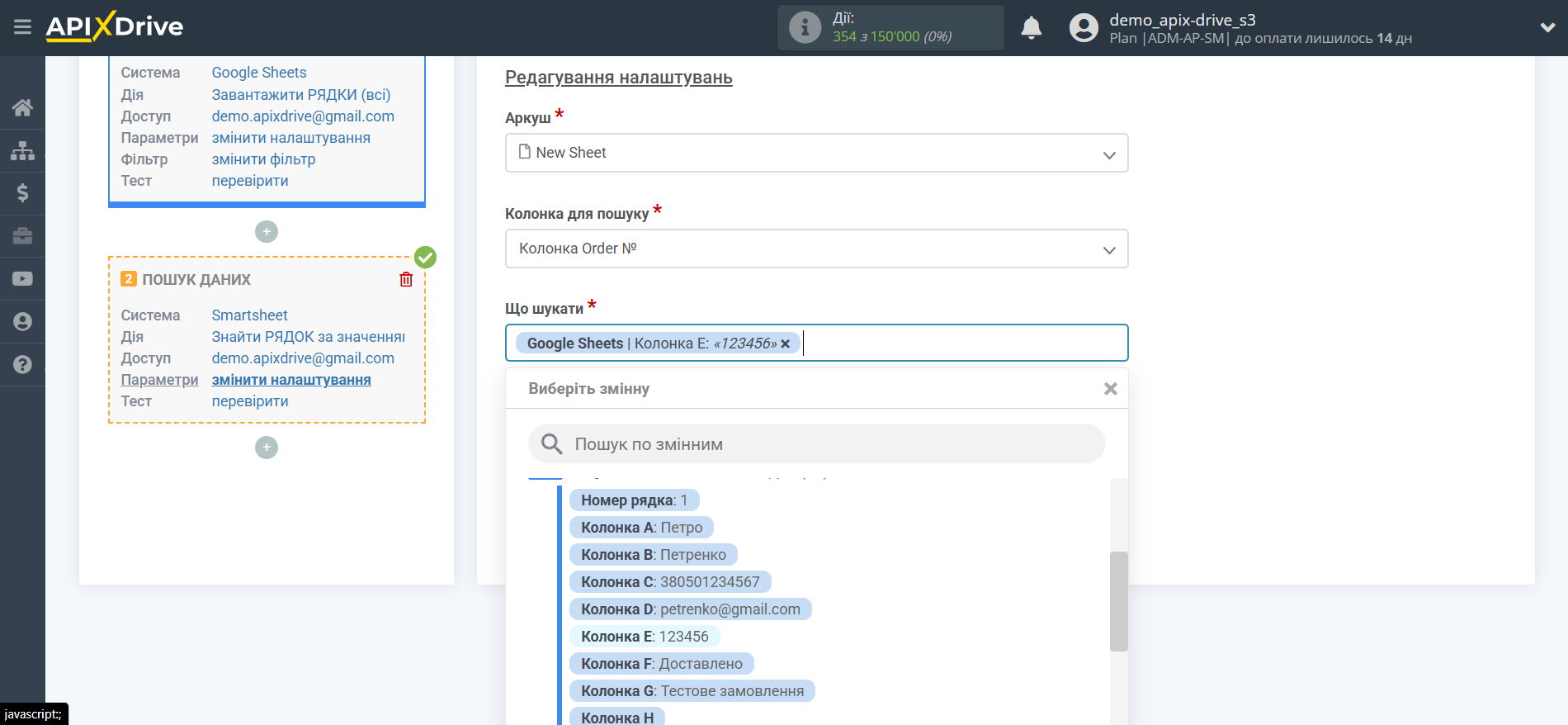Click the ApiX-Drive logo
The width and height of the screenshot is (1568, 725).
click(x=114, y=26)
